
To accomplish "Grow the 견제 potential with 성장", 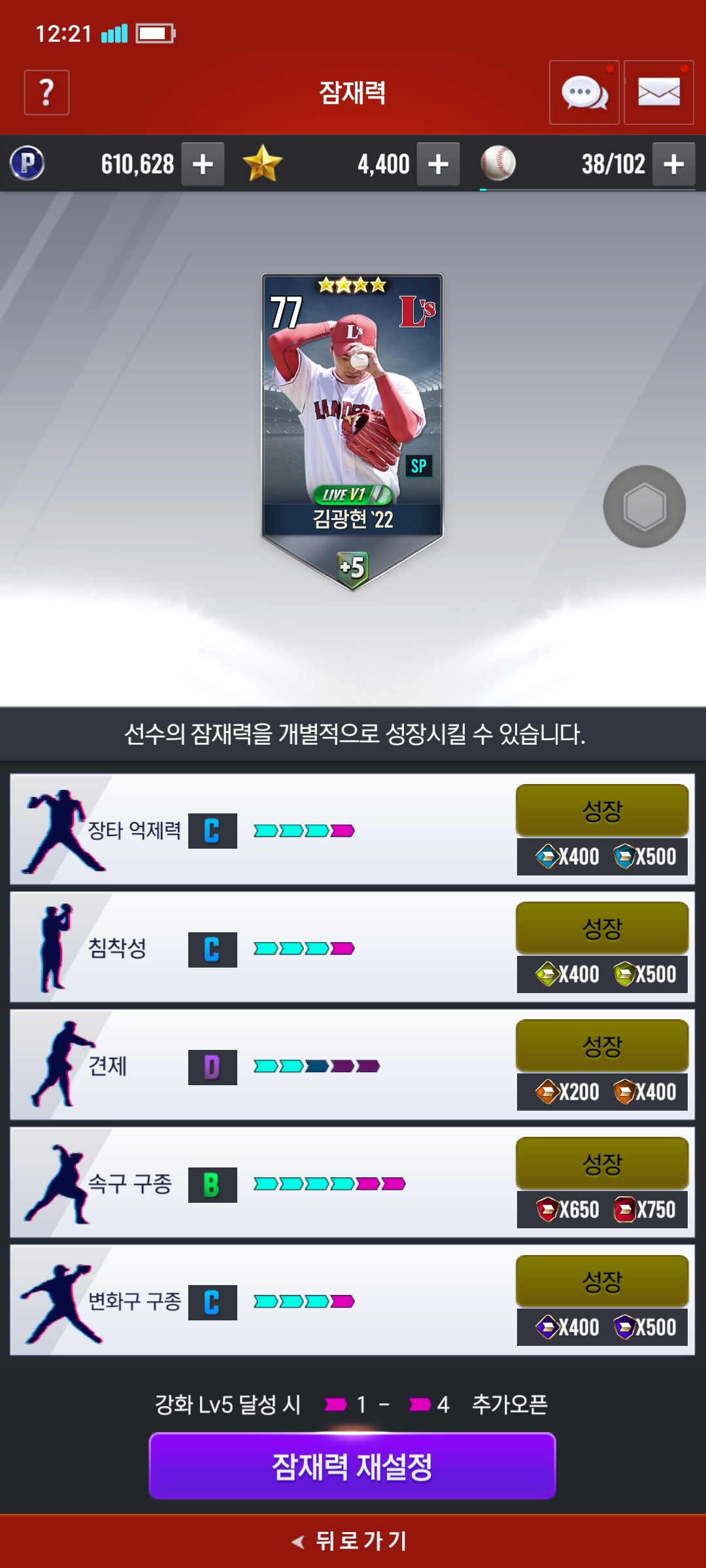I will 602,1045.
